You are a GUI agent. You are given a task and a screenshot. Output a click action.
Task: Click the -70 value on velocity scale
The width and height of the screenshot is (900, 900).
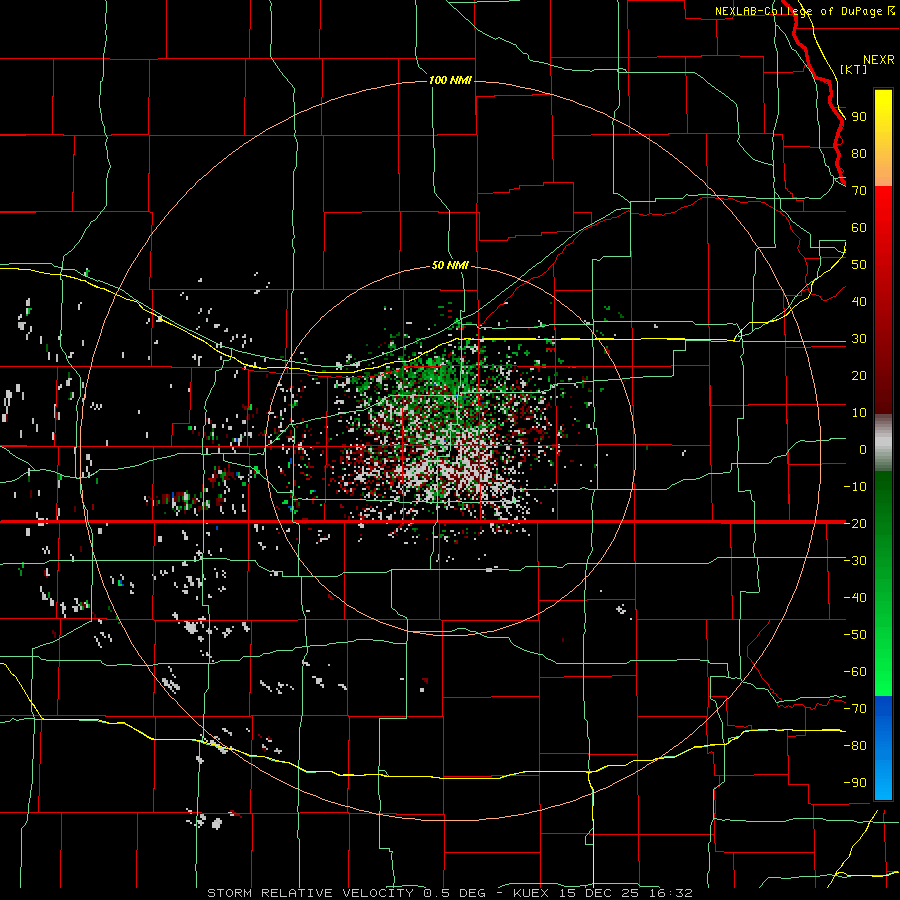click(x=855, y=709)
